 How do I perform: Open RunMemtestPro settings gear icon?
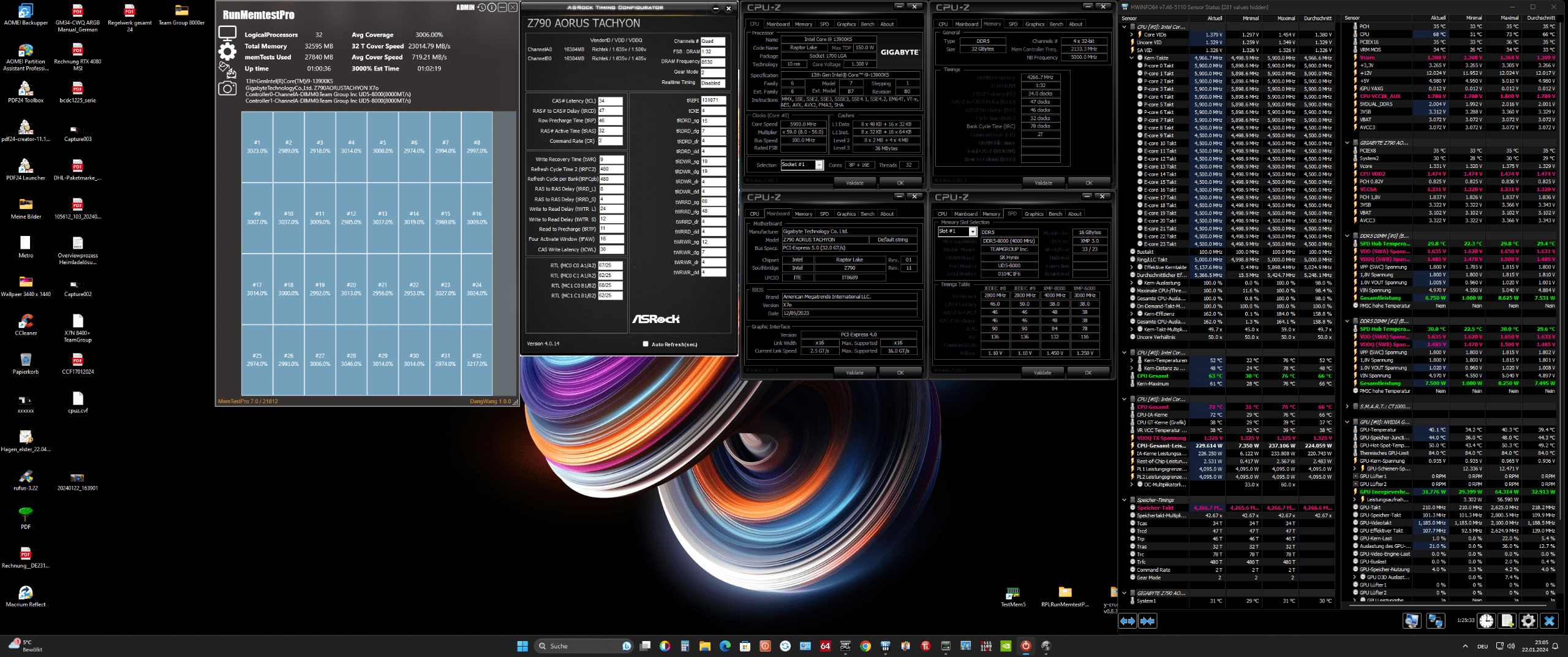click(x=227, y=51)
